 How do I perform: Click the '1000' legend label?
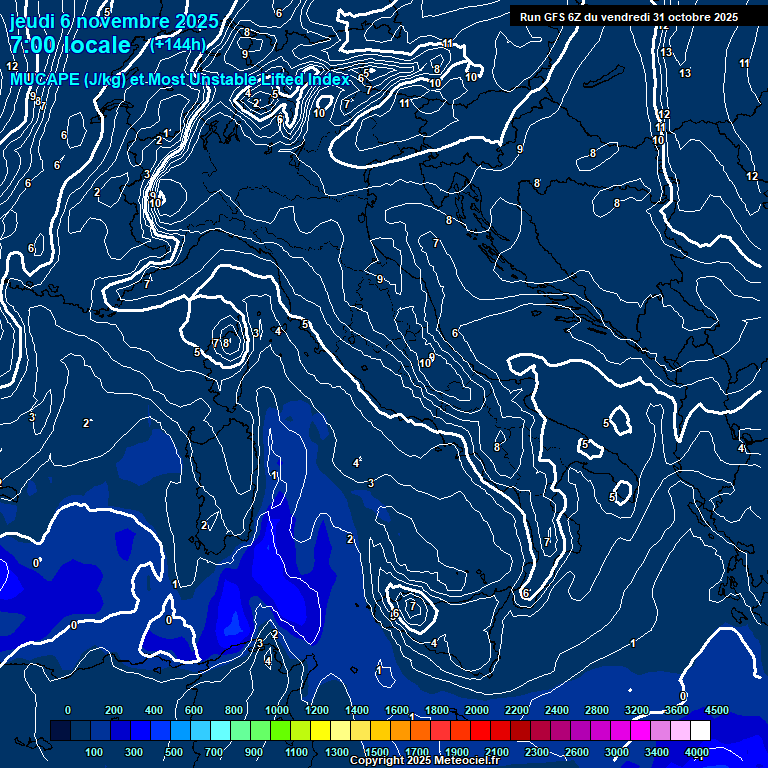(x=277, y=710)
